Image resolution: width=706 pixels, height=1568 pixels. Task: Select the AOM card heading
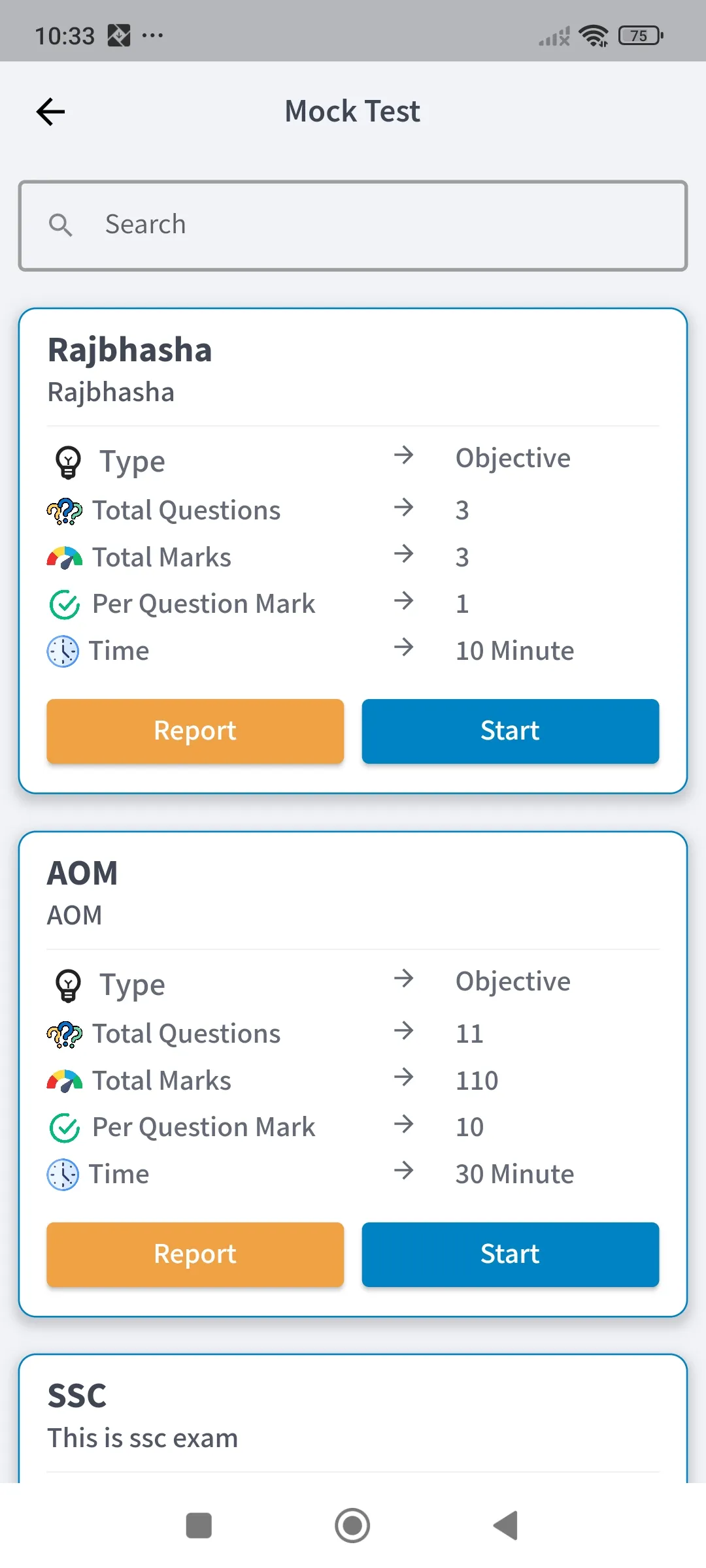coord(82,874)
